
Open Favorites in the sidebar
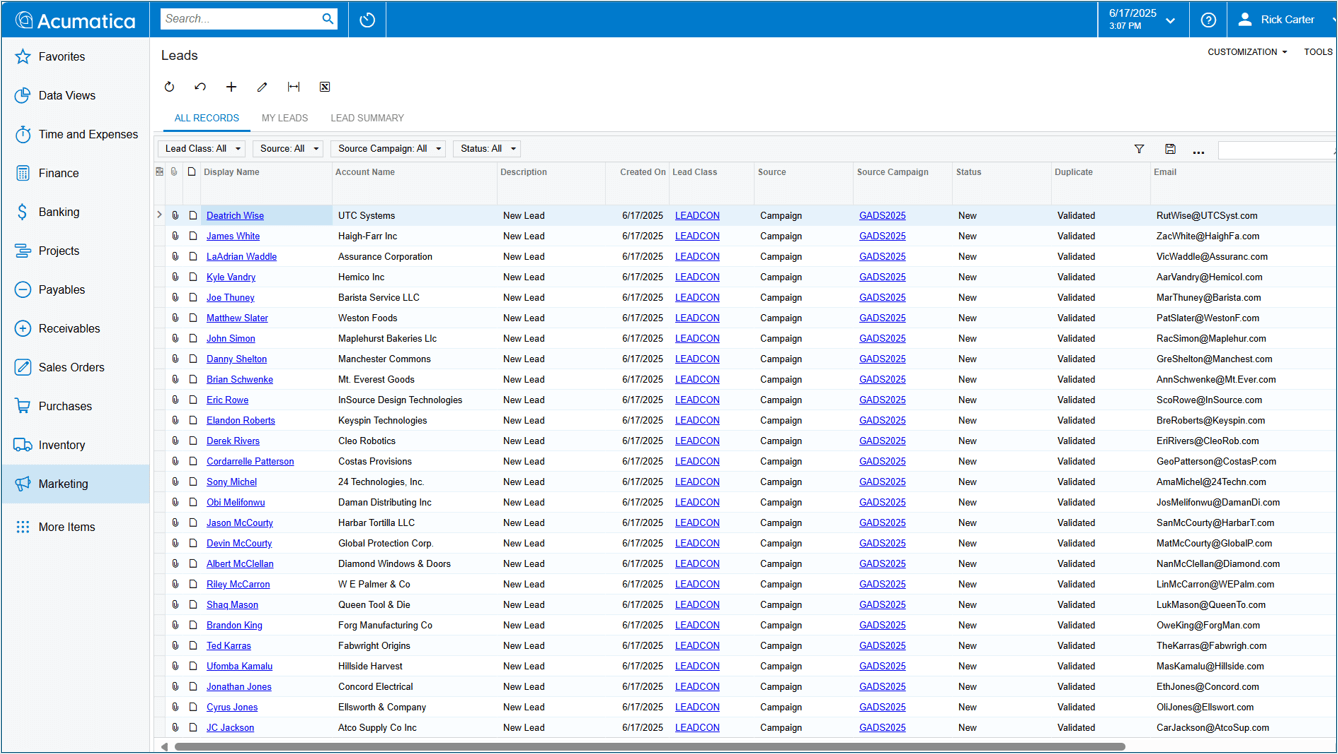point(76,57)
